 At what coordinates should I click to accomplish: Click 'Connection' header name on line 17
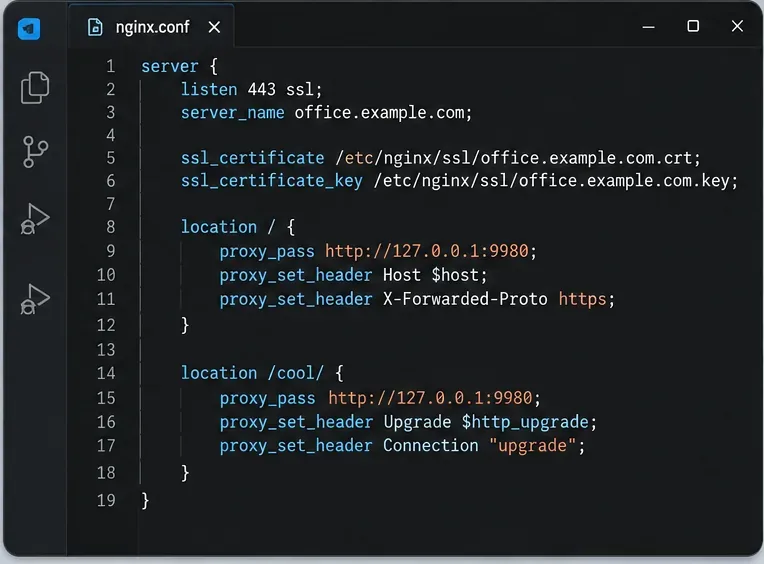(431, 446)
